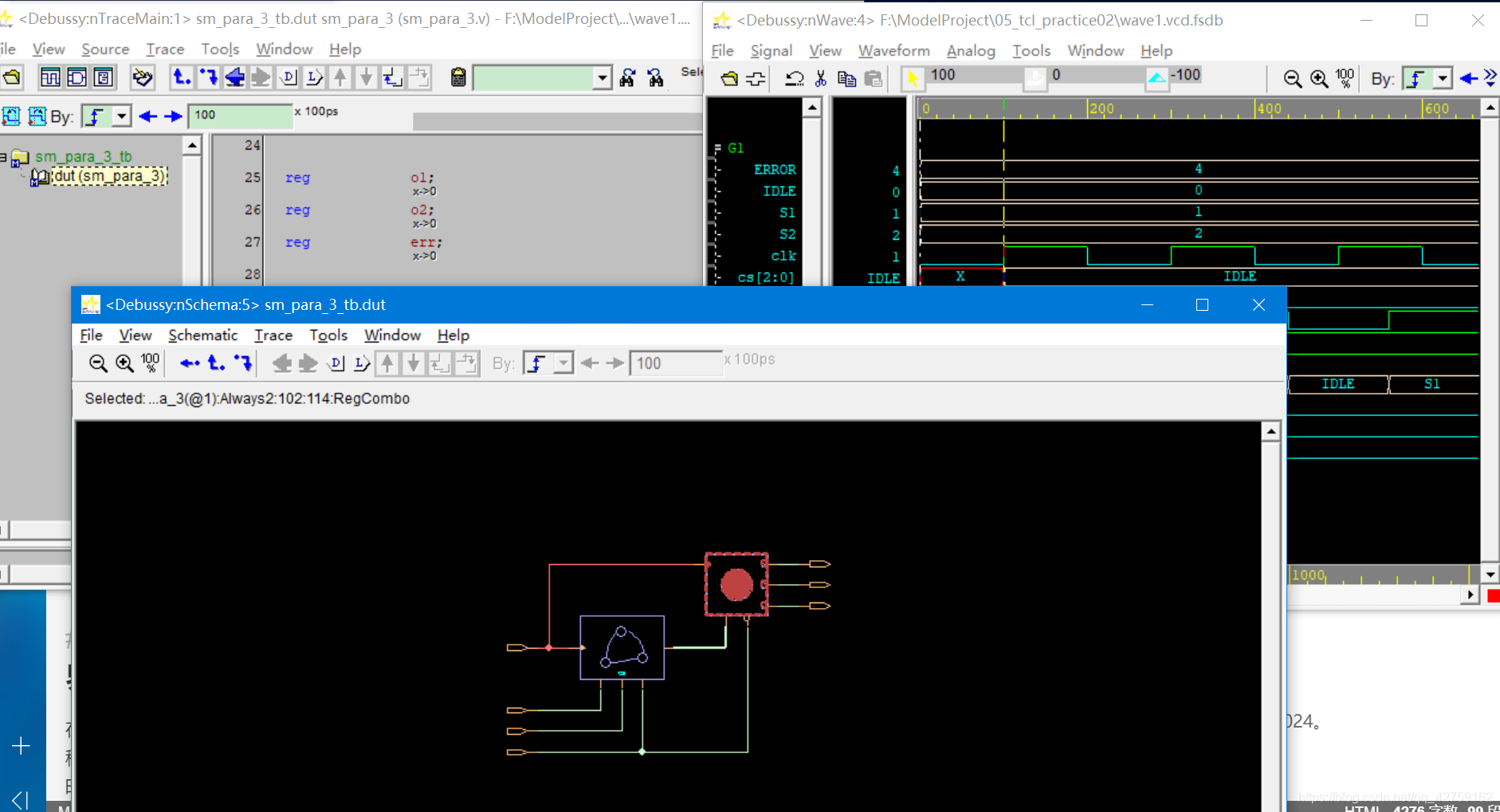Click the yellow cursor time button in nWave
The image size is (1500, 812).
click(x=912, y=78)
